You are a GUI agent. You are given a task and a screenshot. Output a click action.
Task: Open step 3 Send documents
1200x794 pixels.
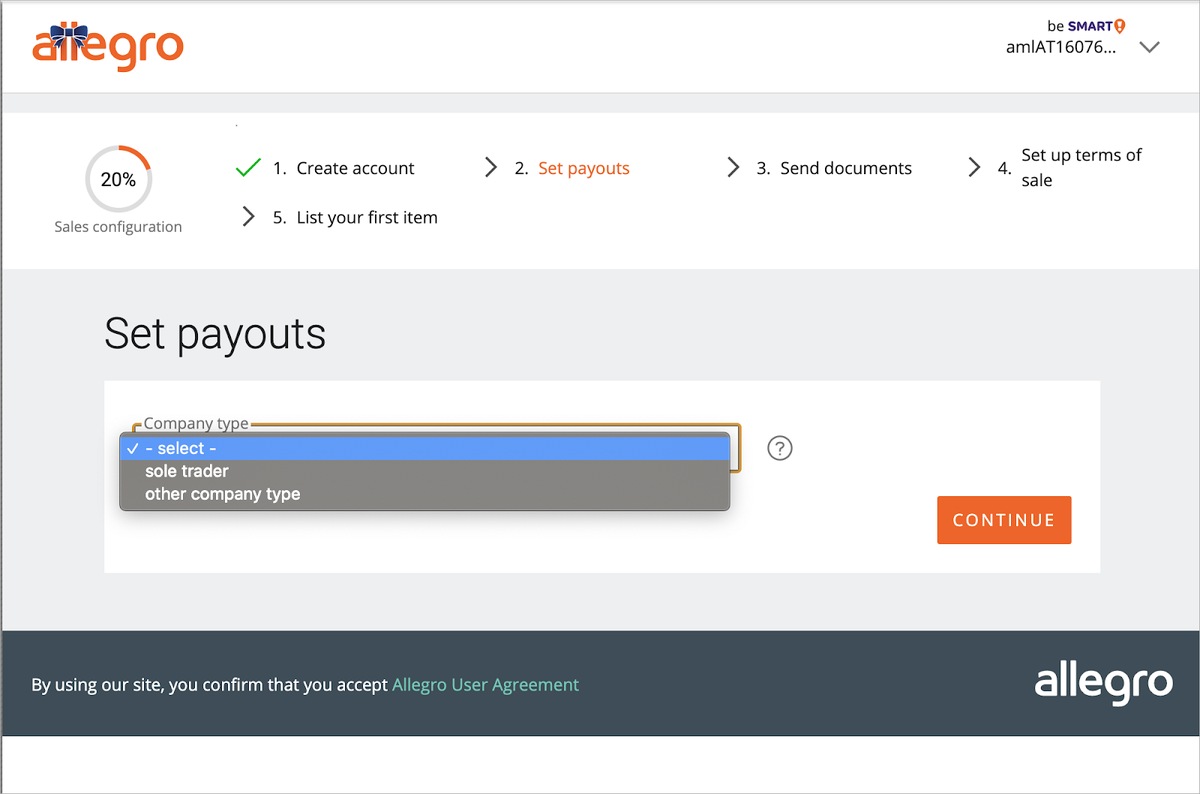coord(846,168)
